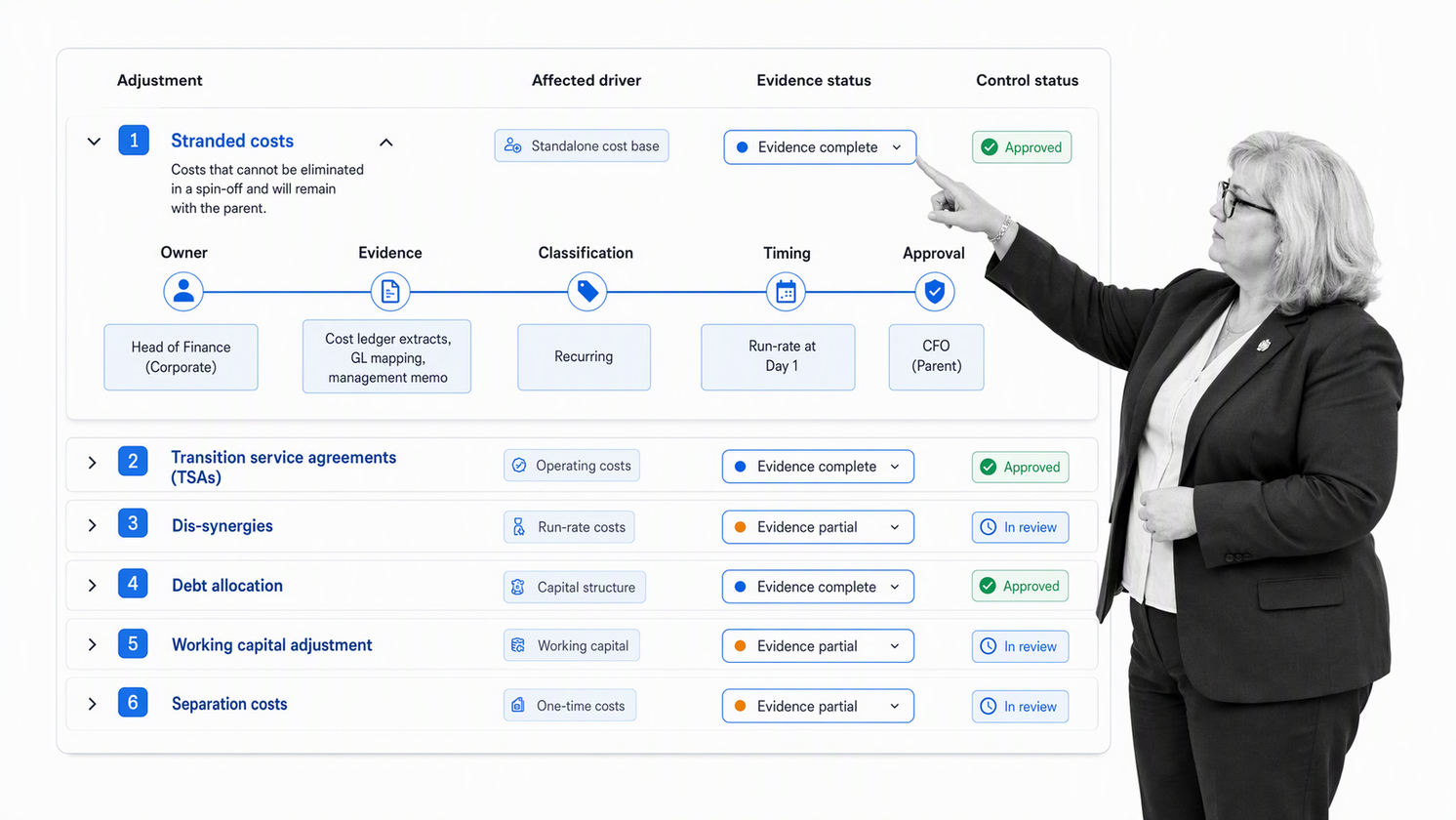Expand the Dis-synergies row
1456x820 pixels.
tap(92, 525)
